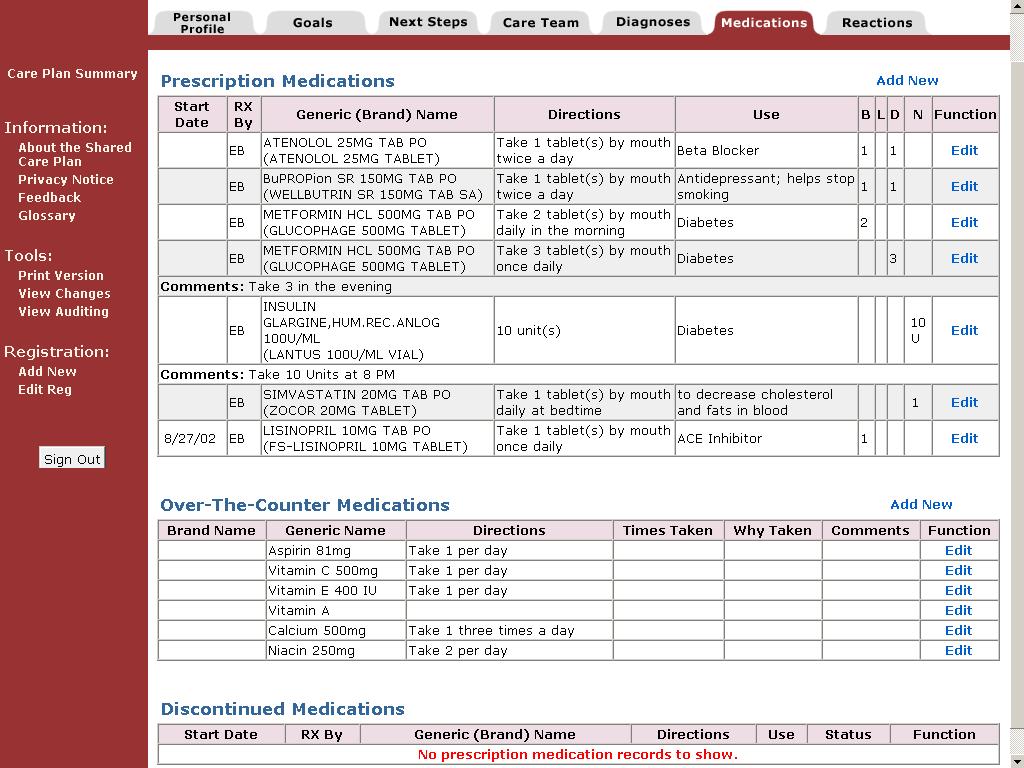Click the Status header in Discontinued Medications

pos(848,734)
